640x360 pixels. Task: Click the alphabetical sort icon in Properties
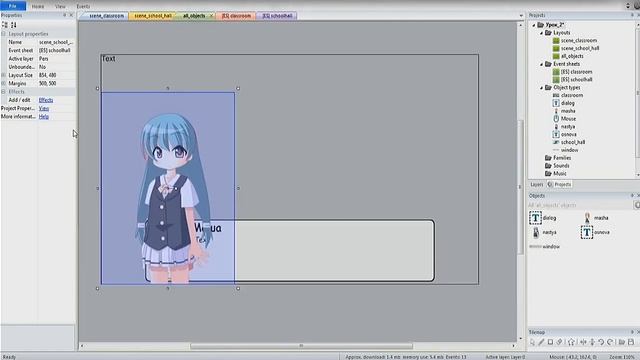[13, 25]
